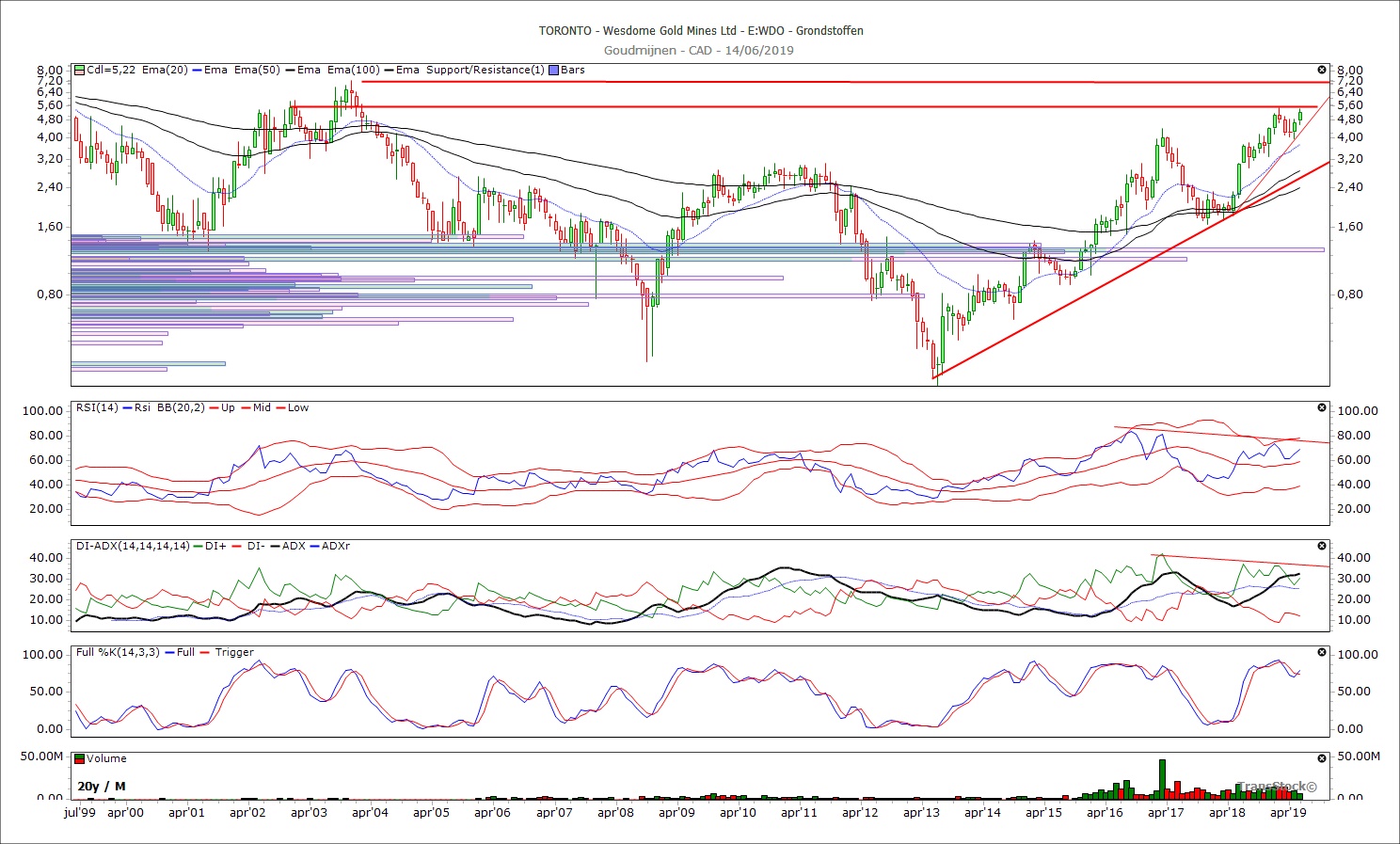This screenshot has height=844, width=1400.
Task: Click the apr'19 date on time axis
Action: coord(1288,812)
